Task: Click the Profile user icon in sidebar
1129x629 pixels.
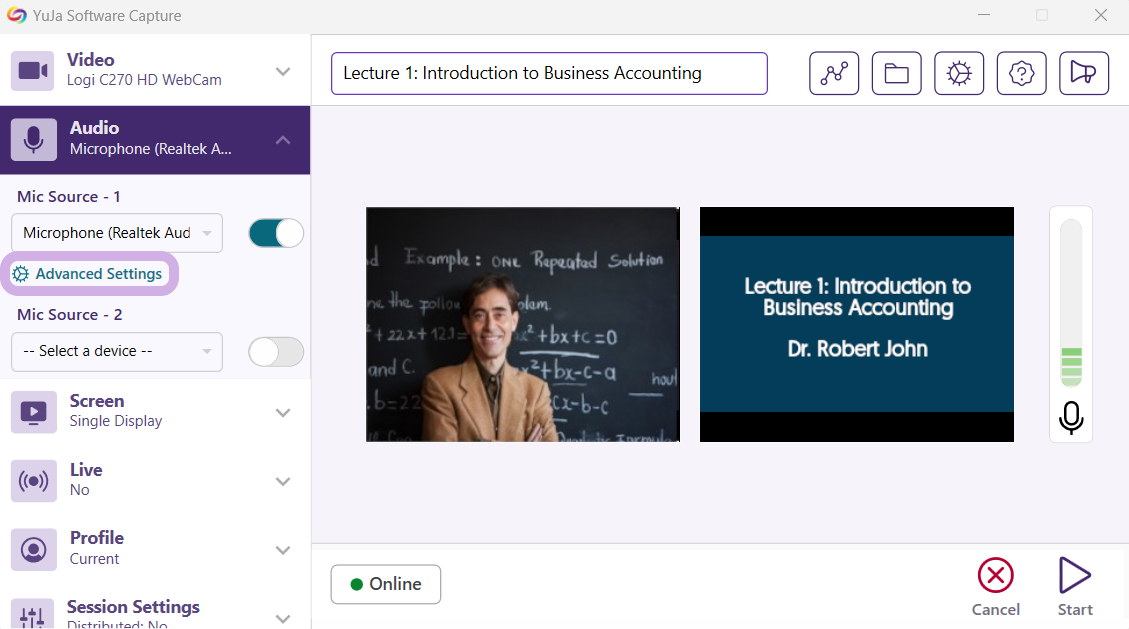Action: point(34,549)
